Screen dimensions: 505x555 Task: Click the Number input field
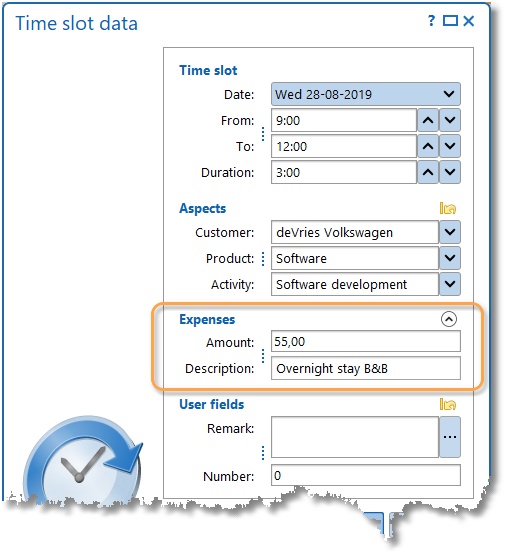pos(366,475)
